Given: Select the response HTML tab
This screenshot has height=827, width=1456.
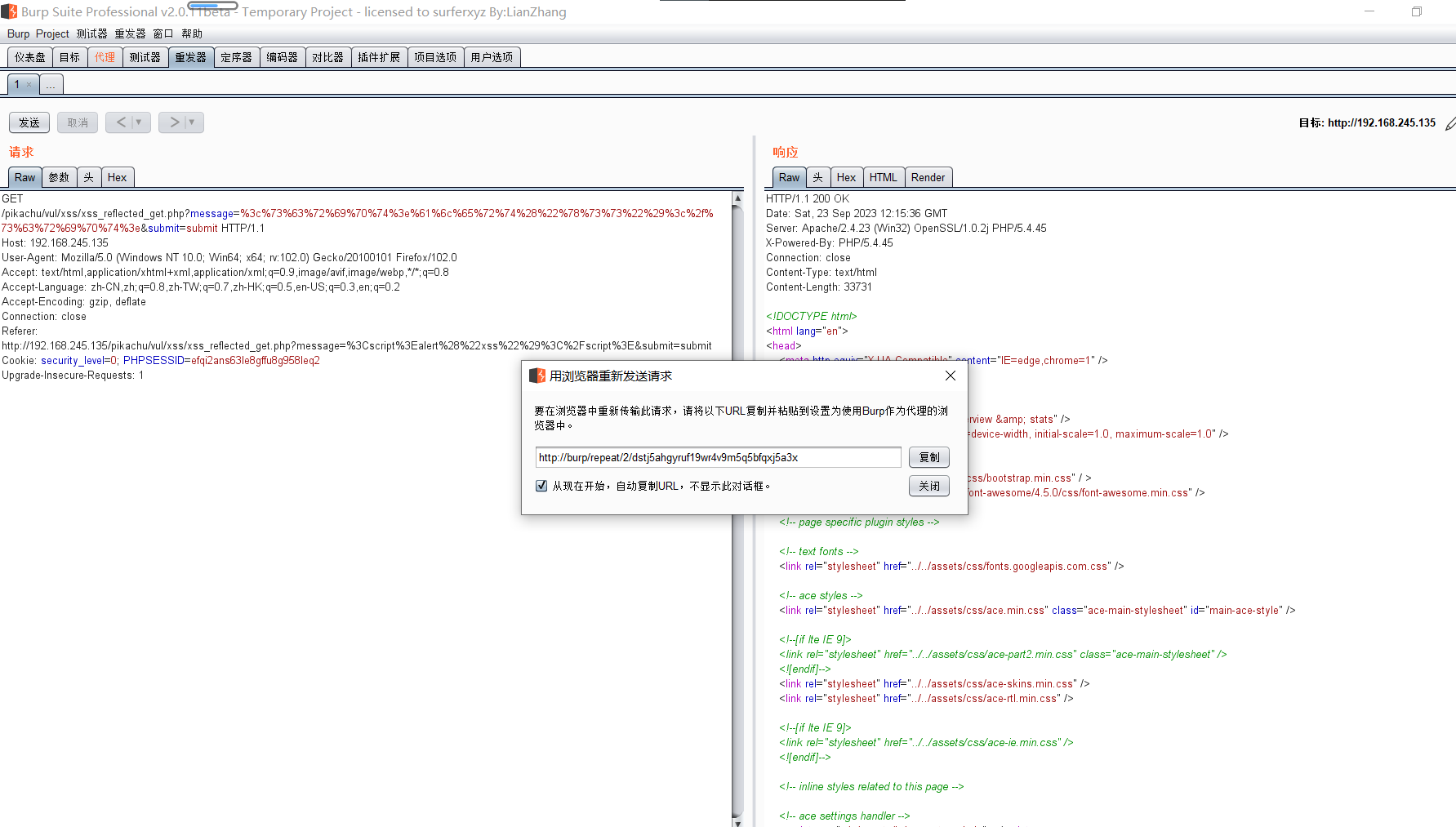Looking at the screenshot, I should click(884, 177).
